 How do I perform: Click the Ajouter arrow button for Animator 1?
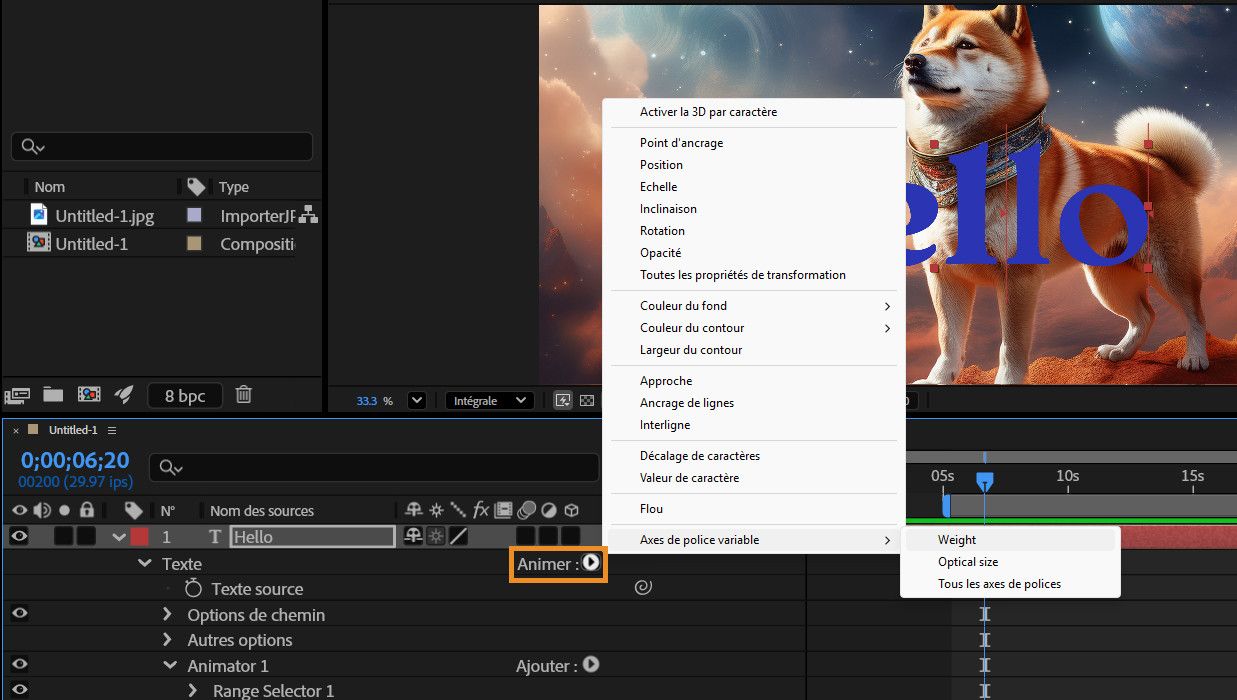590,664
